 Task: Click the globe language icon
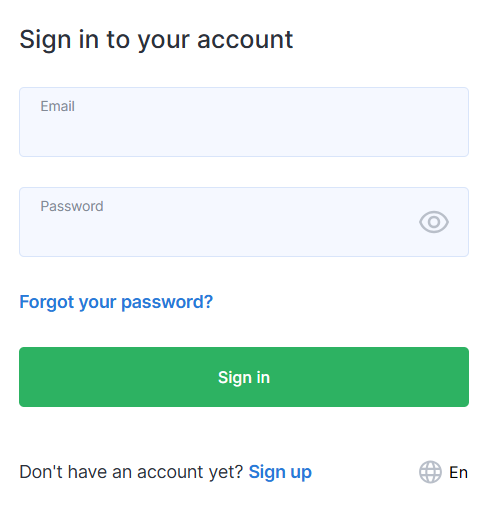(x=430, y=472)
